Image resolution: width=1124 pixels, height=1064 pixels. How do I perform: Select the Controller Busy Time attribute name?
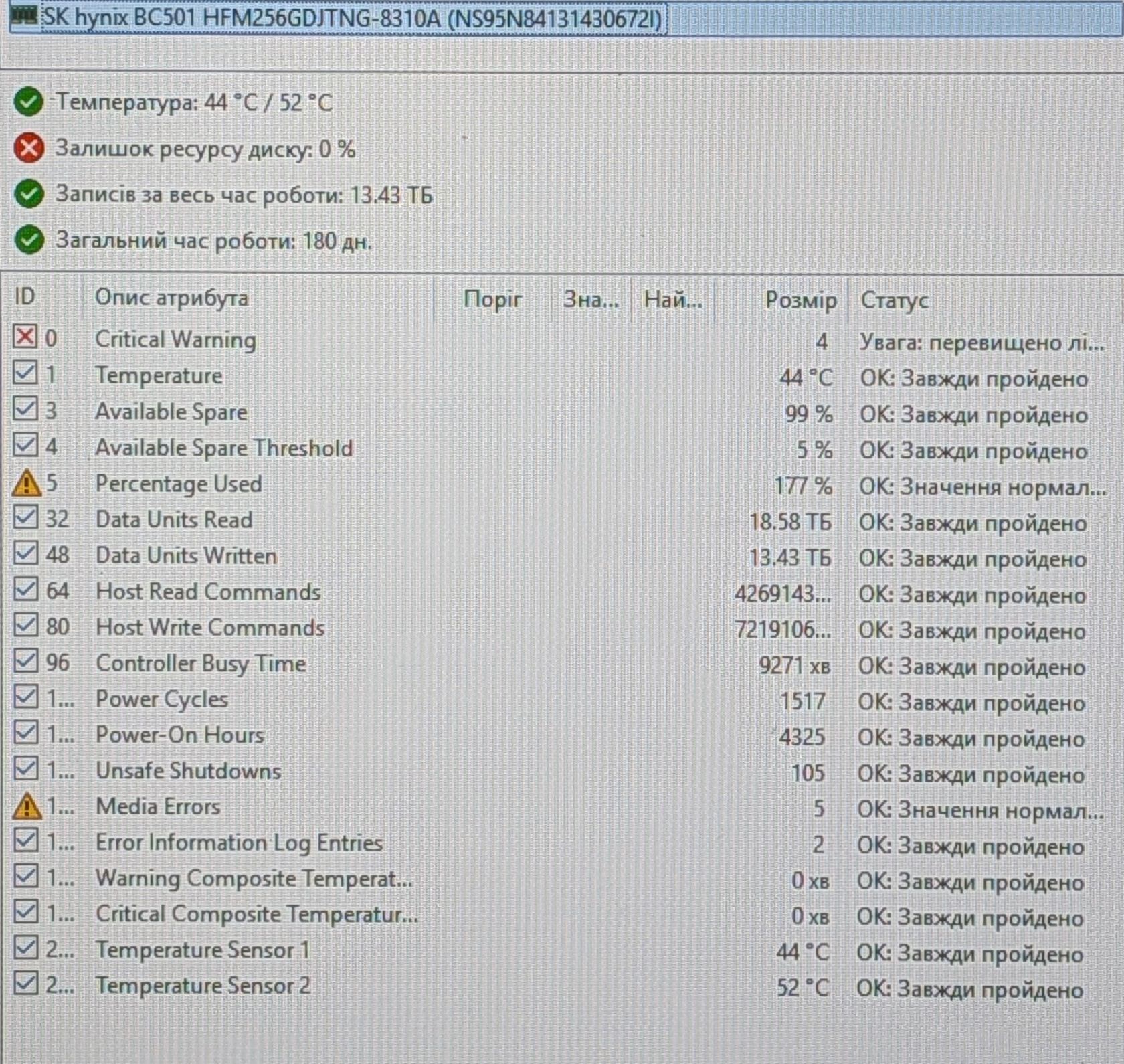201,663
